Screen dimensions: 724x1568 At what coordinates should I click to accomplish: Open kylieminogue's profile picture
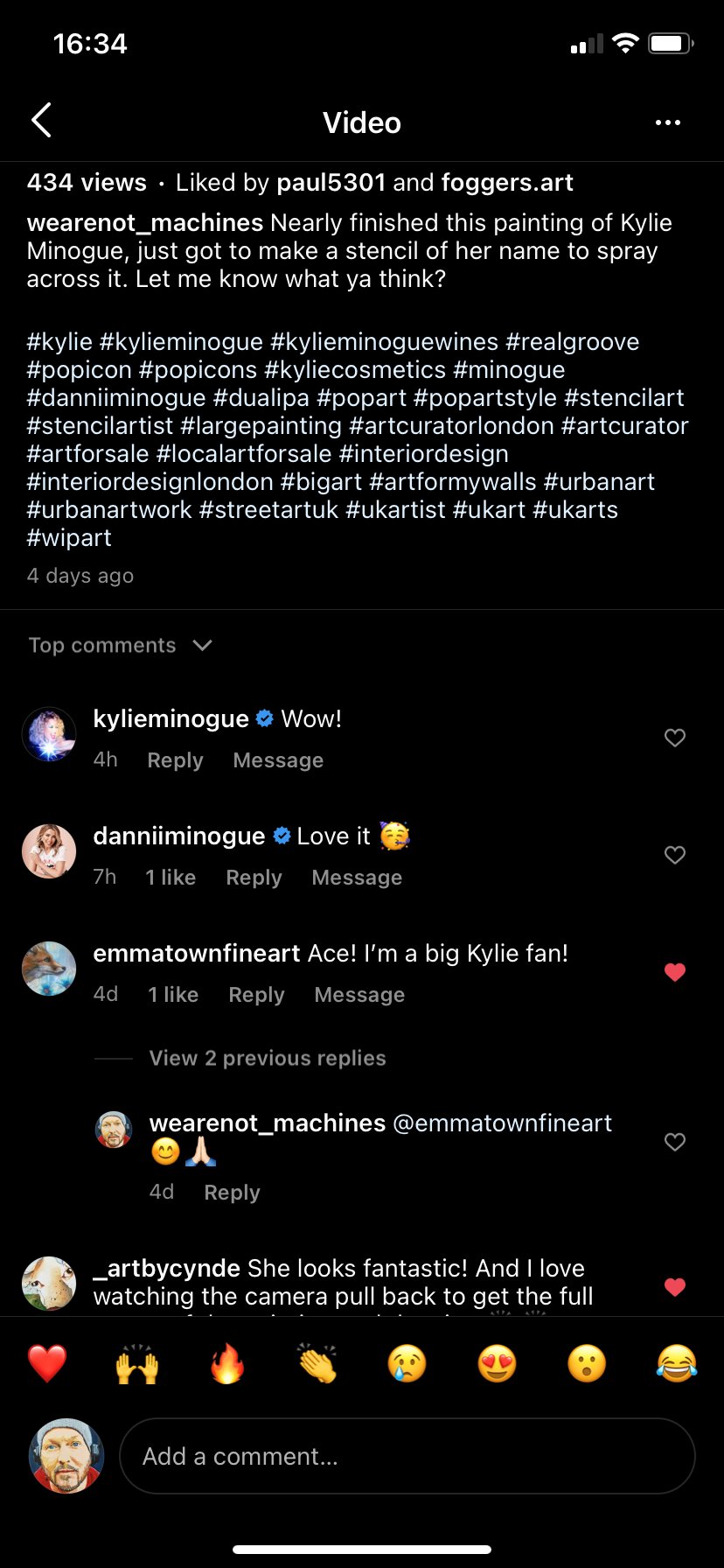coord(49,734)
